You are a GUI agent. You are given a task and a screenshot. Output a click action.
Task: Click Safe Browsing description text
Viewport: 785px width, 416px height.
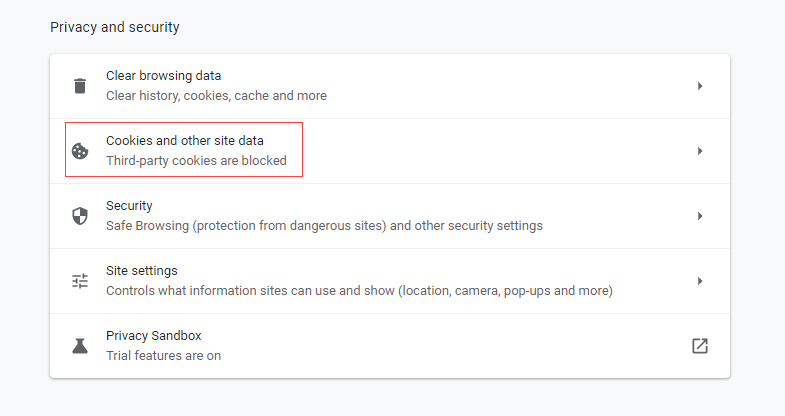[x=324, y=226]
